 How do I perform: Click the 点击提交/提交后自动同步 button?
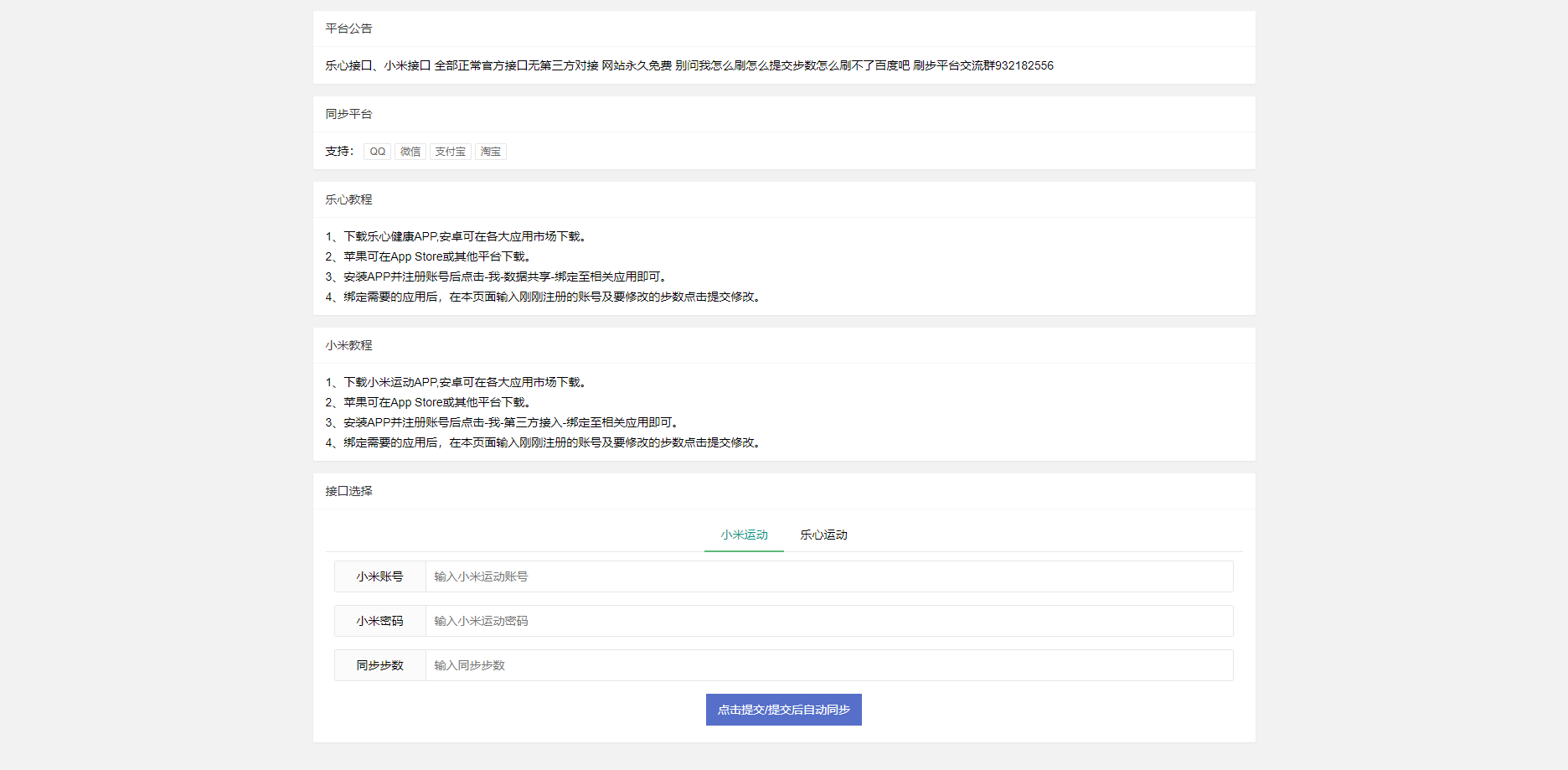[x=782, y=709]
